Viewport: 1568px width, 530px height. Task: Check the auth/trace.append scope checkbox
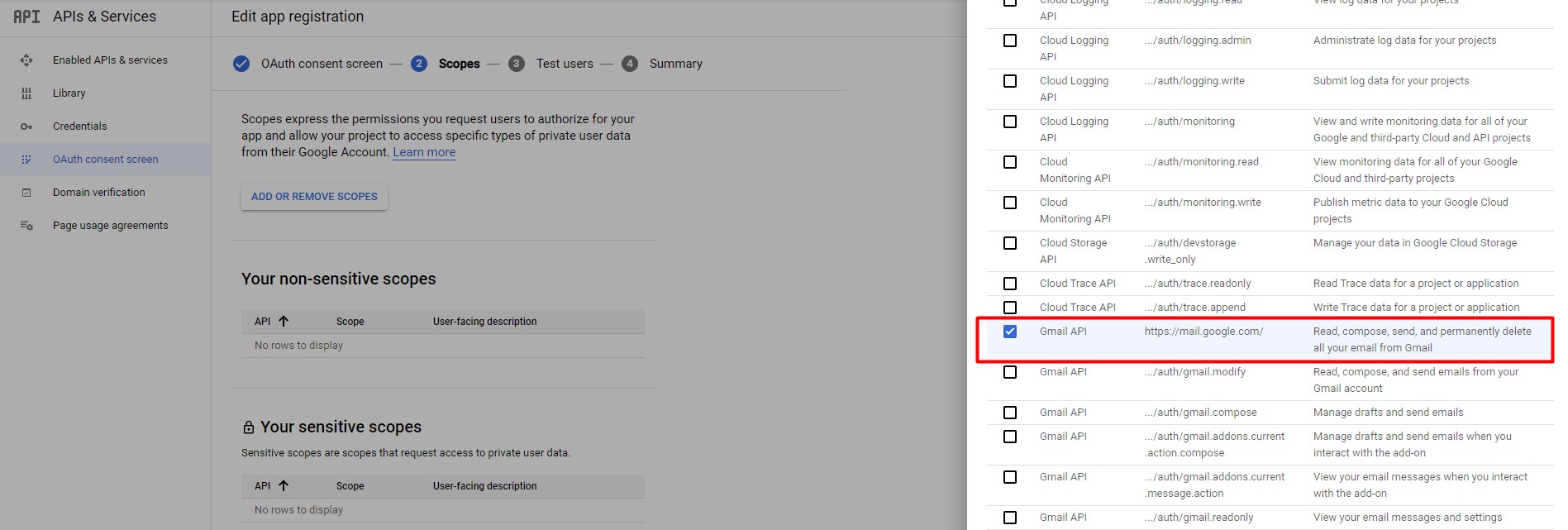1010,308
